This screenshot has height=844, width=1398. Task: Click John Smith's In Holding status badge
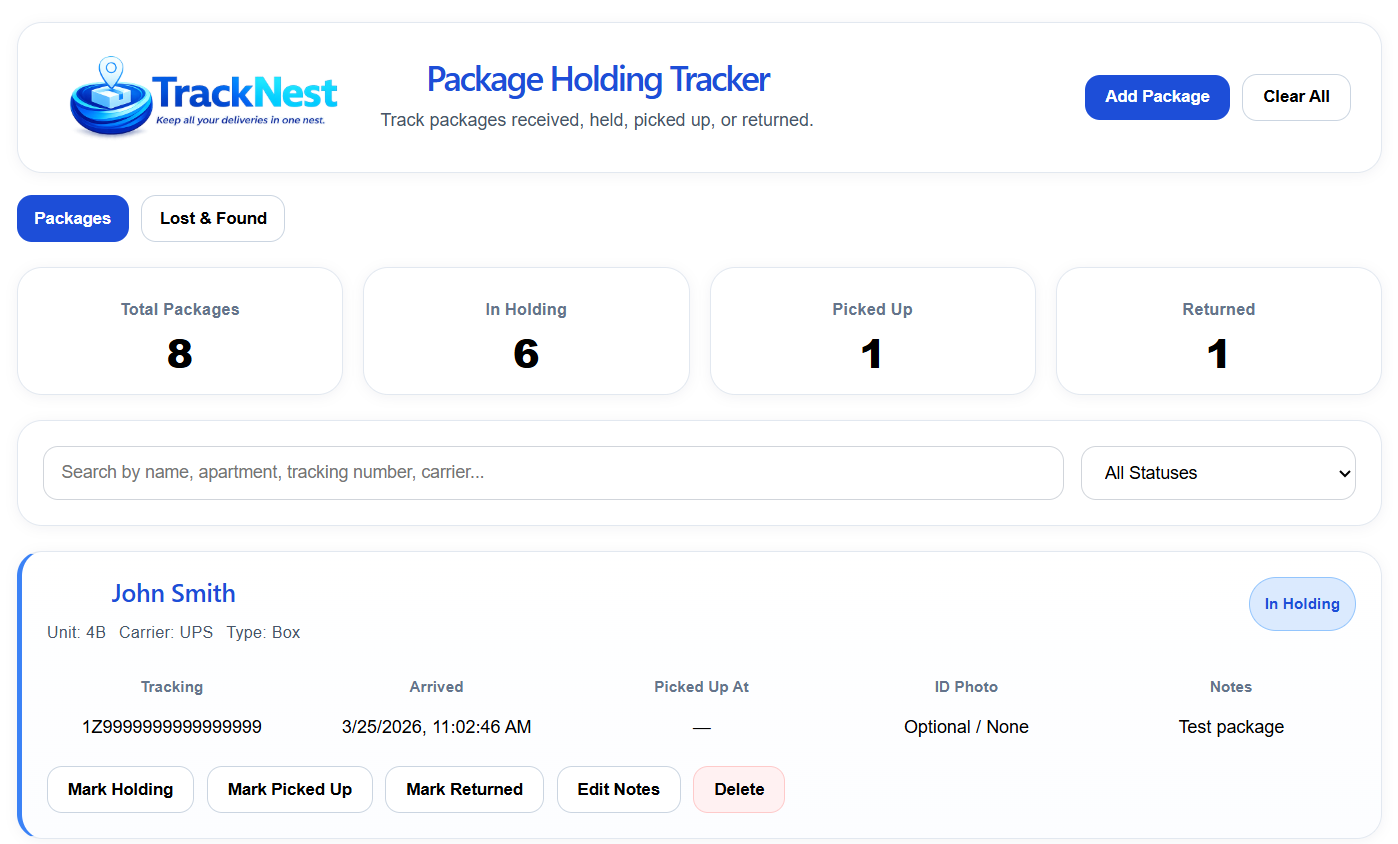(1302, 604)
